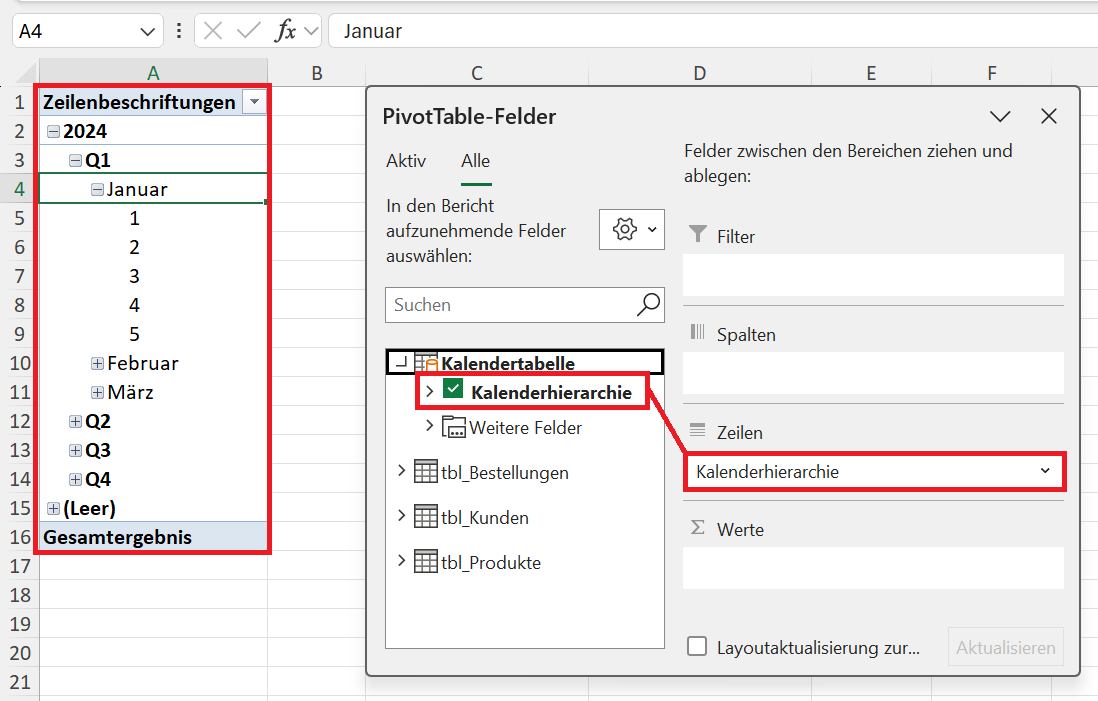Collapse the Q1 quarter group
The height and width of the screenshot is (701, 1098).
coord(76,160)
